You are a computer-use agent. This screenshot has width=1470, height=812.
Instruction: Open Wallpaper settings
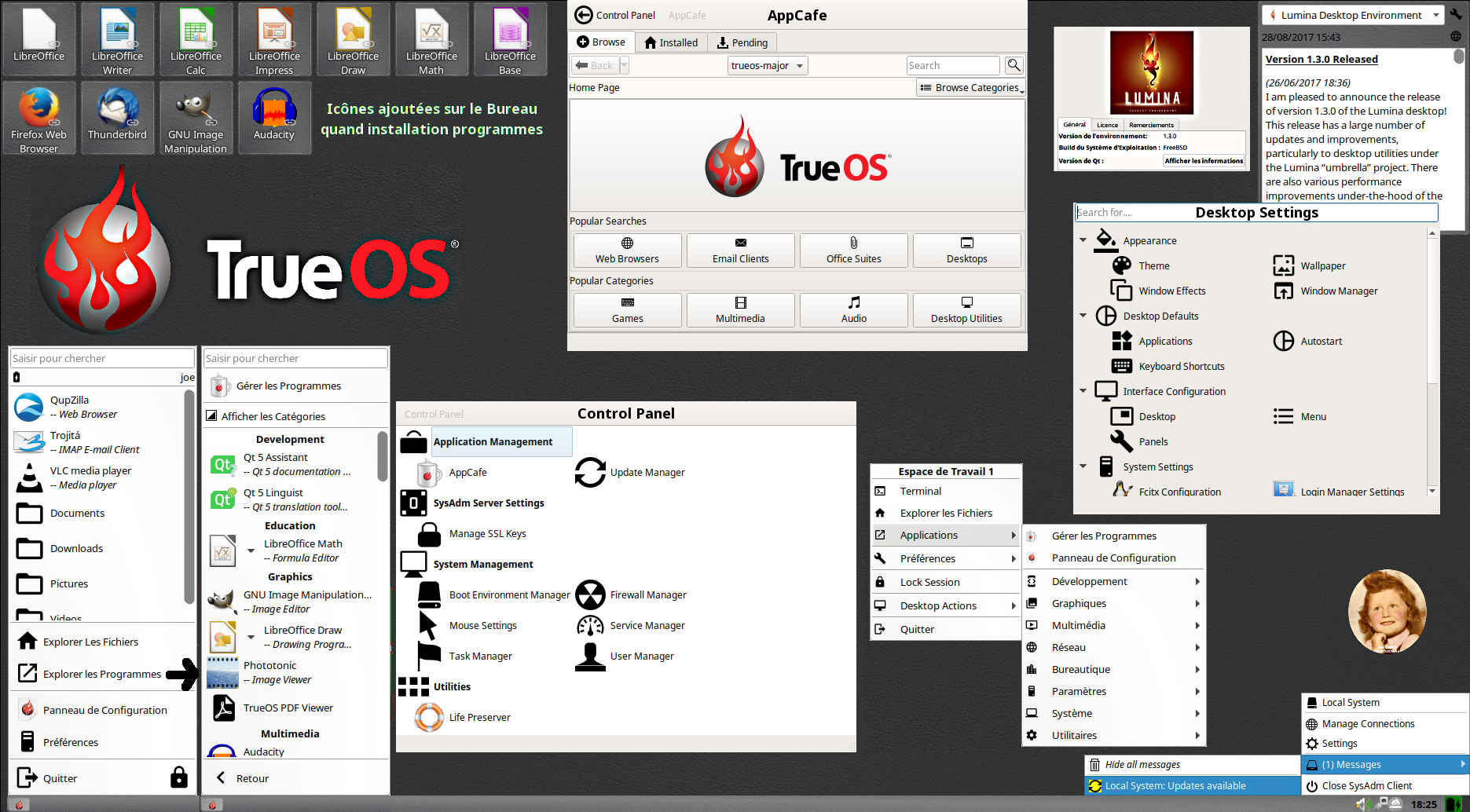(1310, 266)
